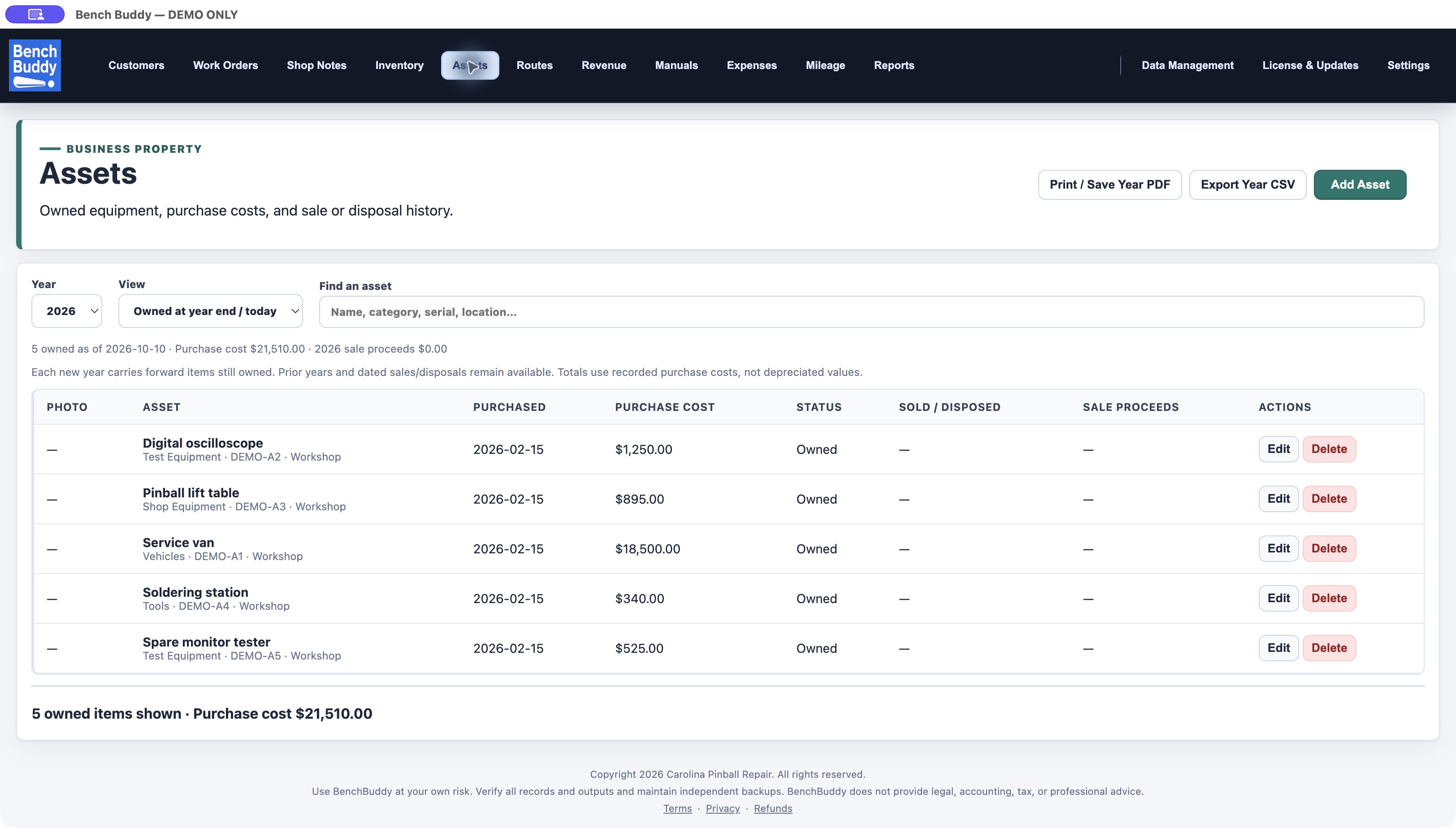
Task: Click the Service van asset name
Action: [178, 543]
